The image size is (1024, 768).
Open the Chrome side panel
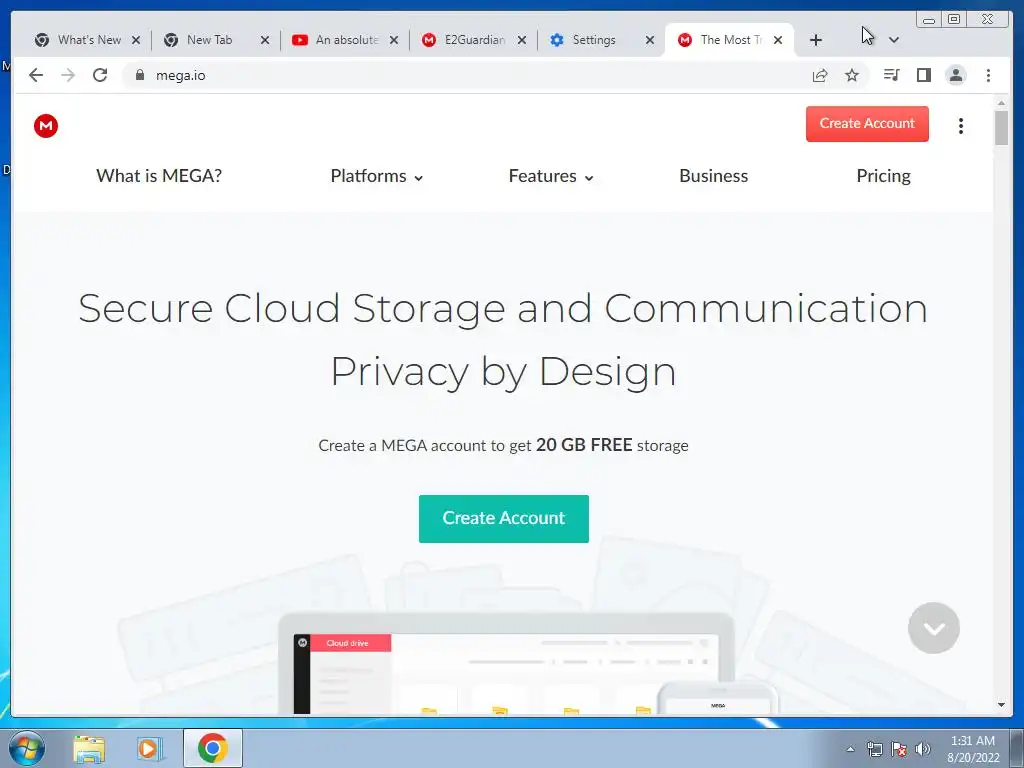pos(923,75)
